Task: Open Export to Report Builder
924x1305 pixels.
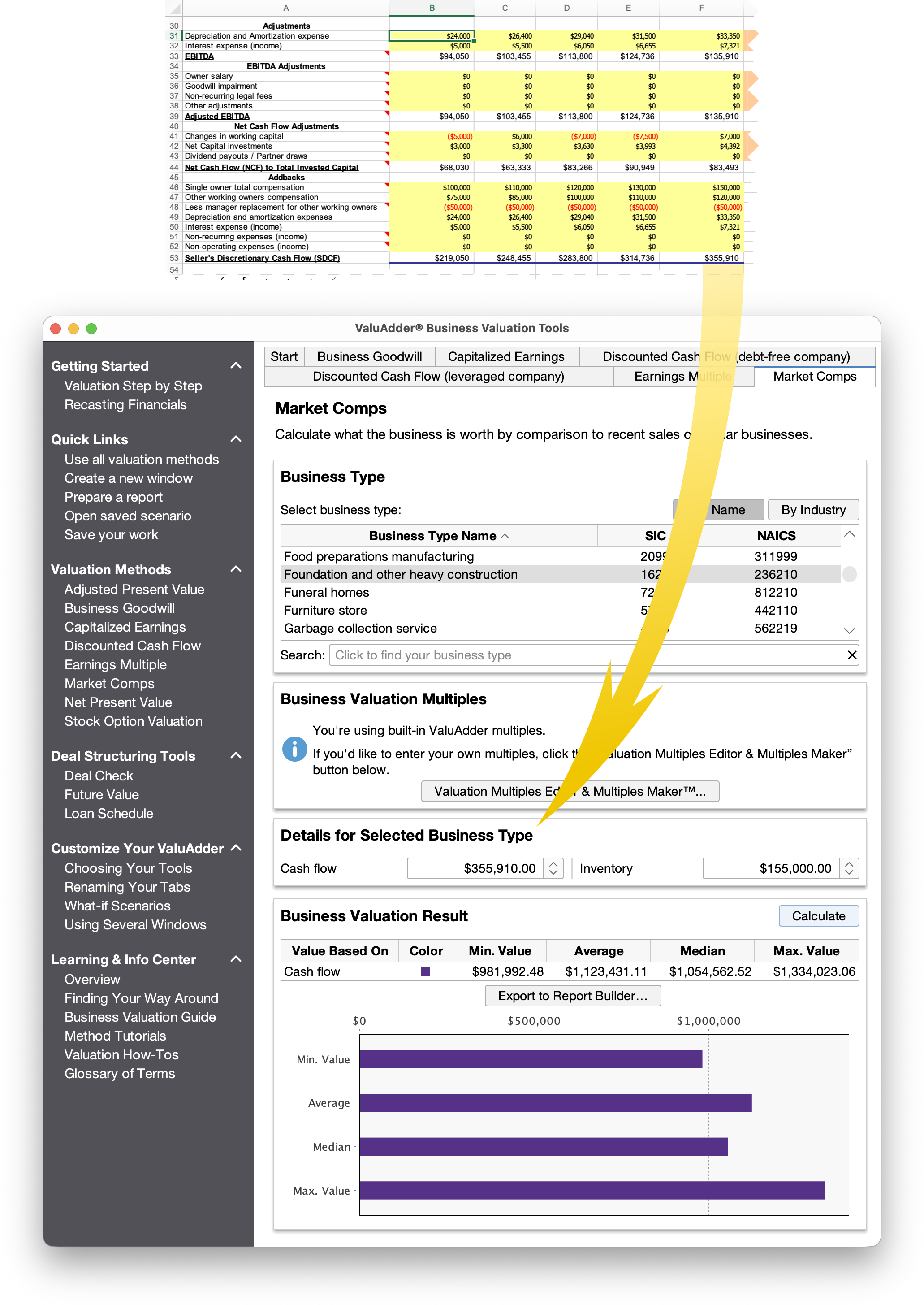Action: click(572, 995)
